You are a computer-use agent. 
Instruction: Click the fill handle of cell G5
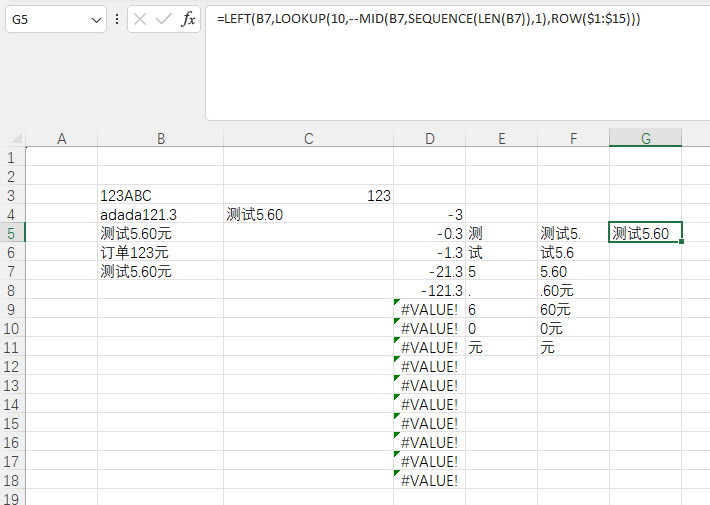(681, 241)
